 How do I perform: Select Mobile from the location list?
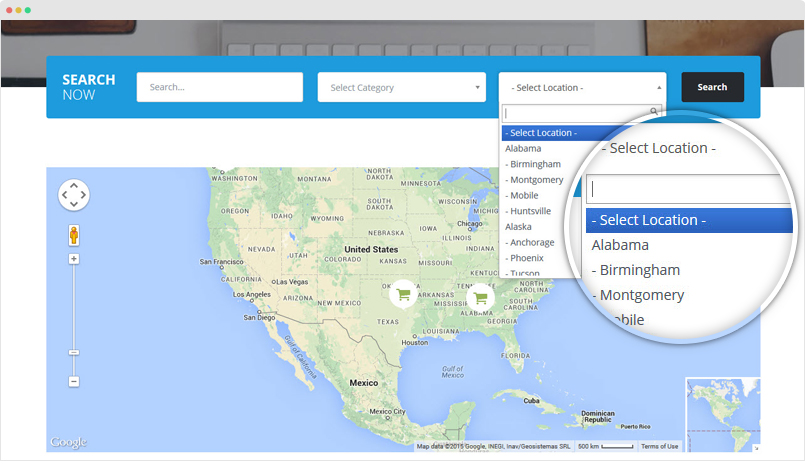pos(522,196)
